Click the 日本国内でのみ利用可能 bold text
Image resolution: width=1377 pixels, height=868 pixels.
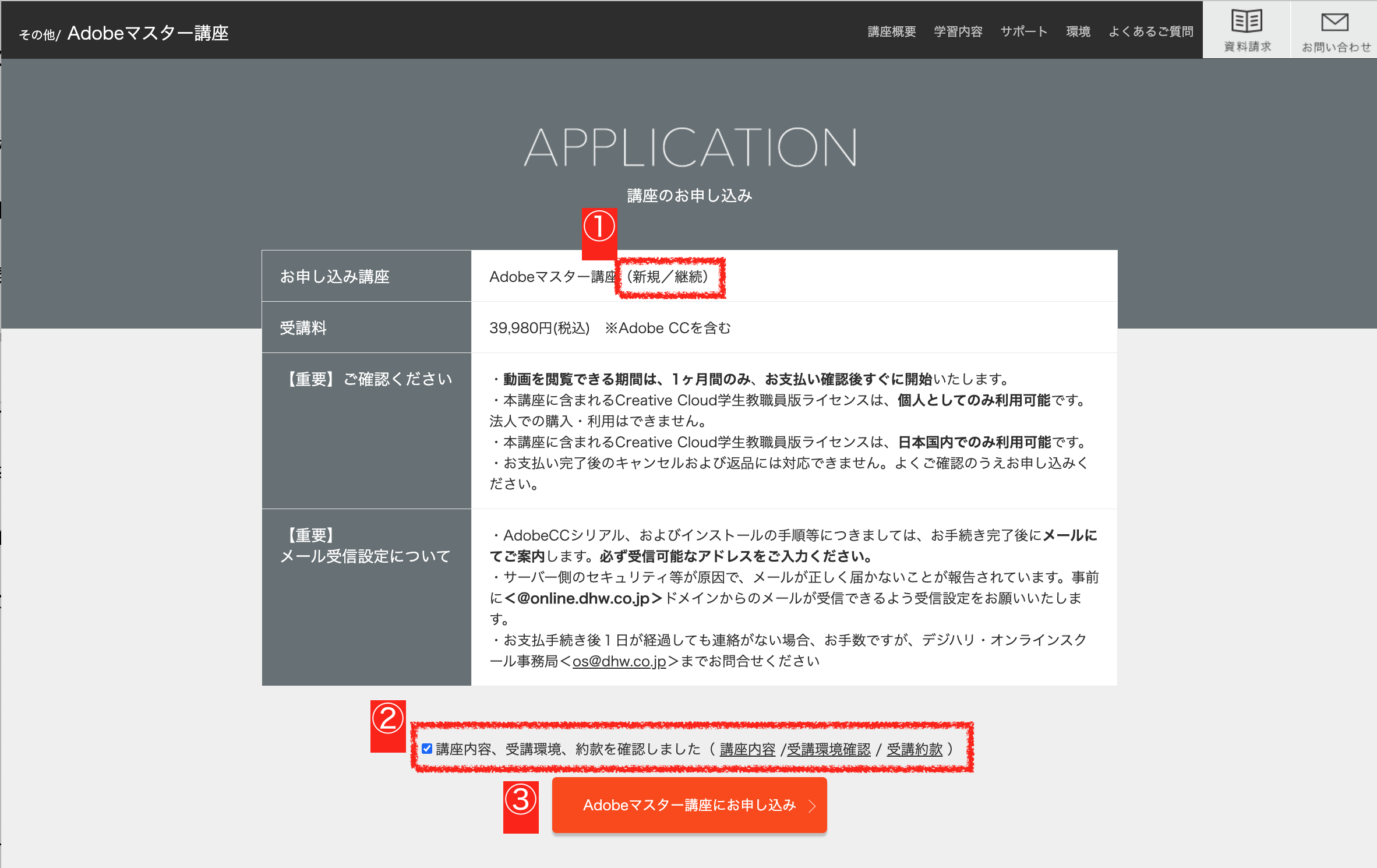click(975, 442)
